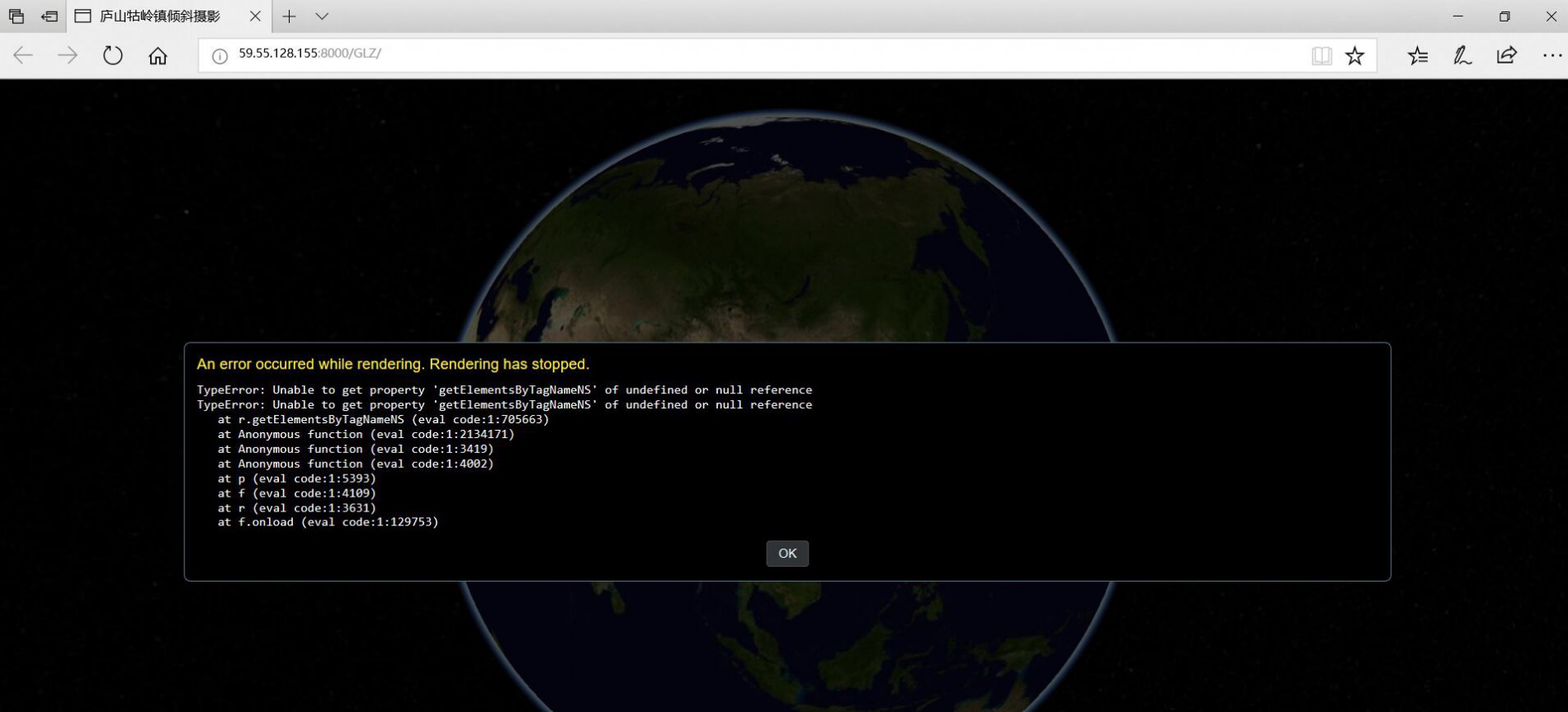Click stack line 'at r (eval code:1:3631)'
The image size is (1568, 712).
click(296, 507)
